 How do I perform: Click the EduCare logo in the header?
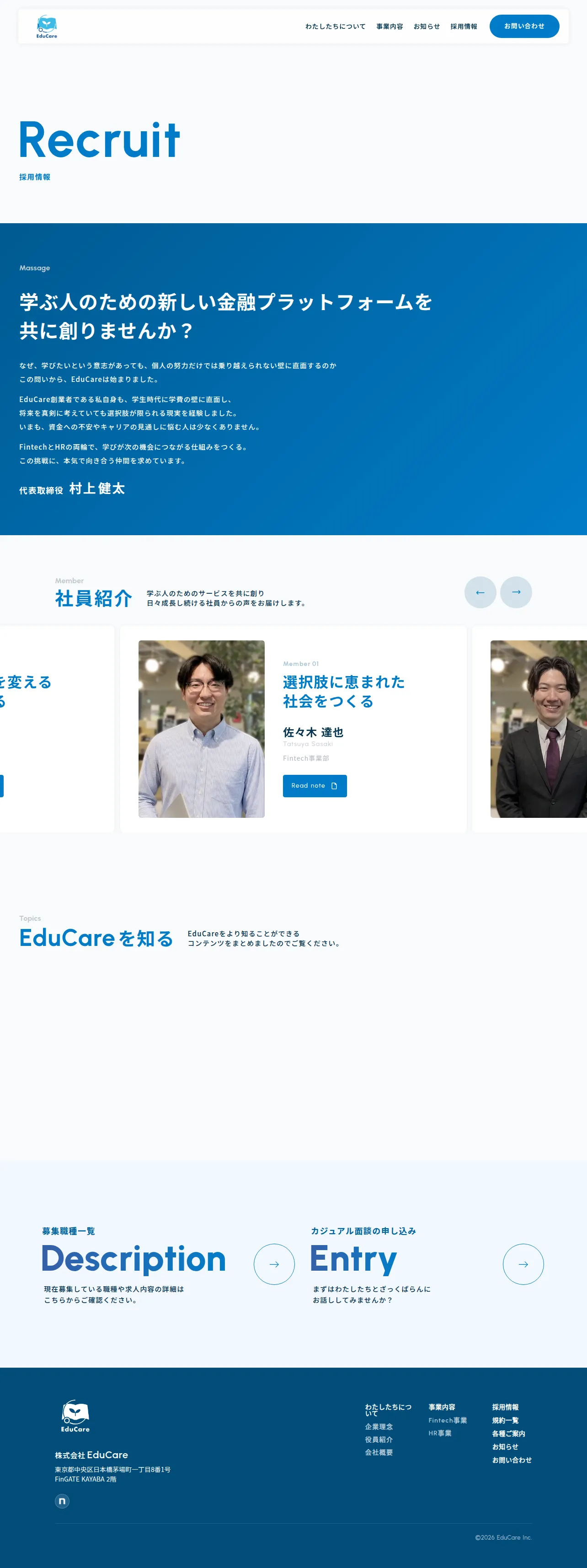coord(47,27)
